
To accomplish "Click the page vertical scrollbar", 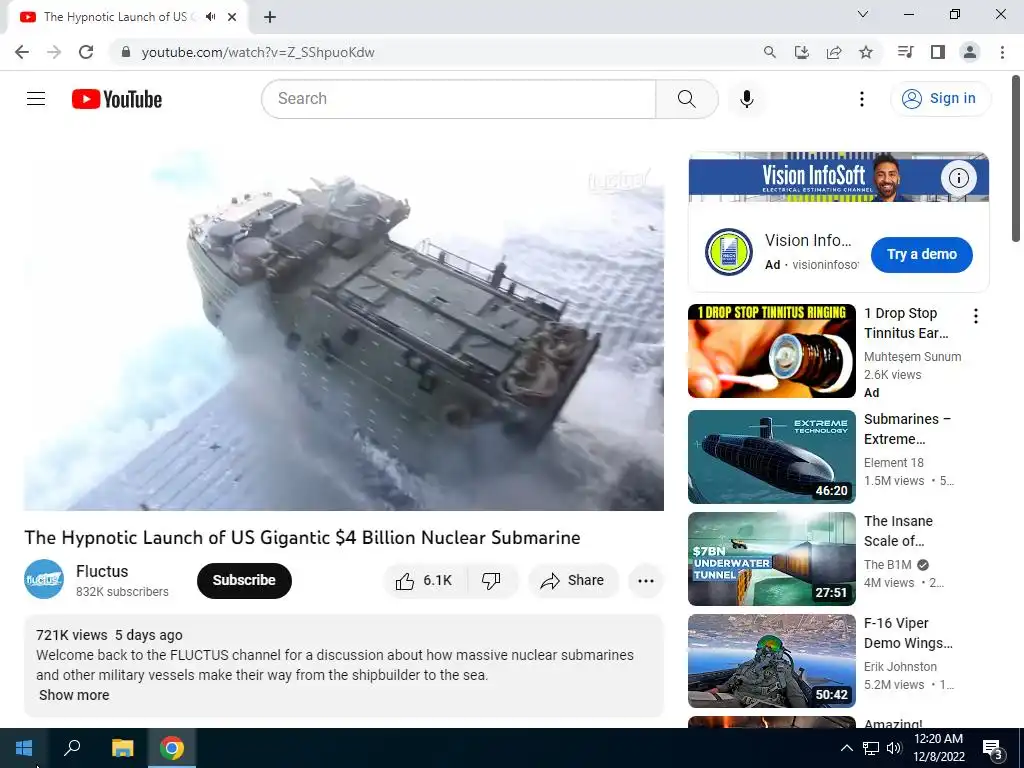I will [x=1017, y=159].
